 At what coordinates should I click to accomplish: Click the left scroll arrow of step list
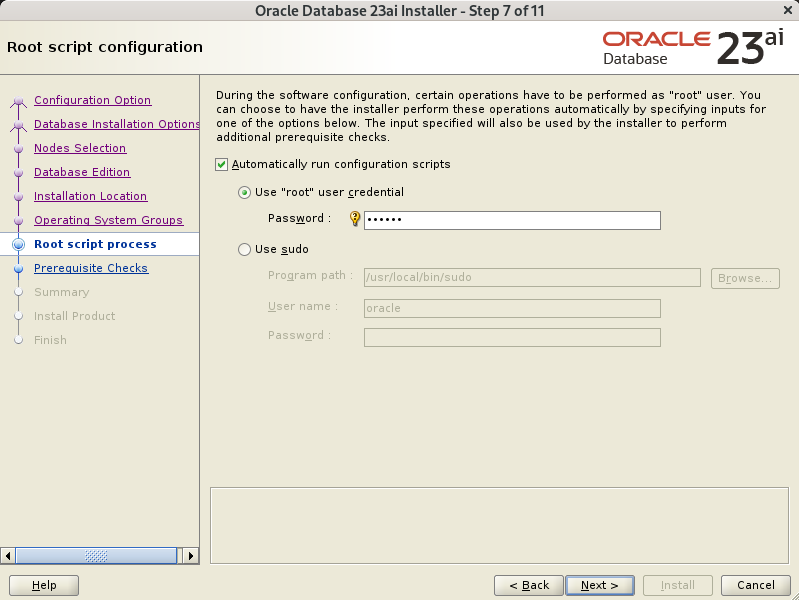[x=8, y=556]
